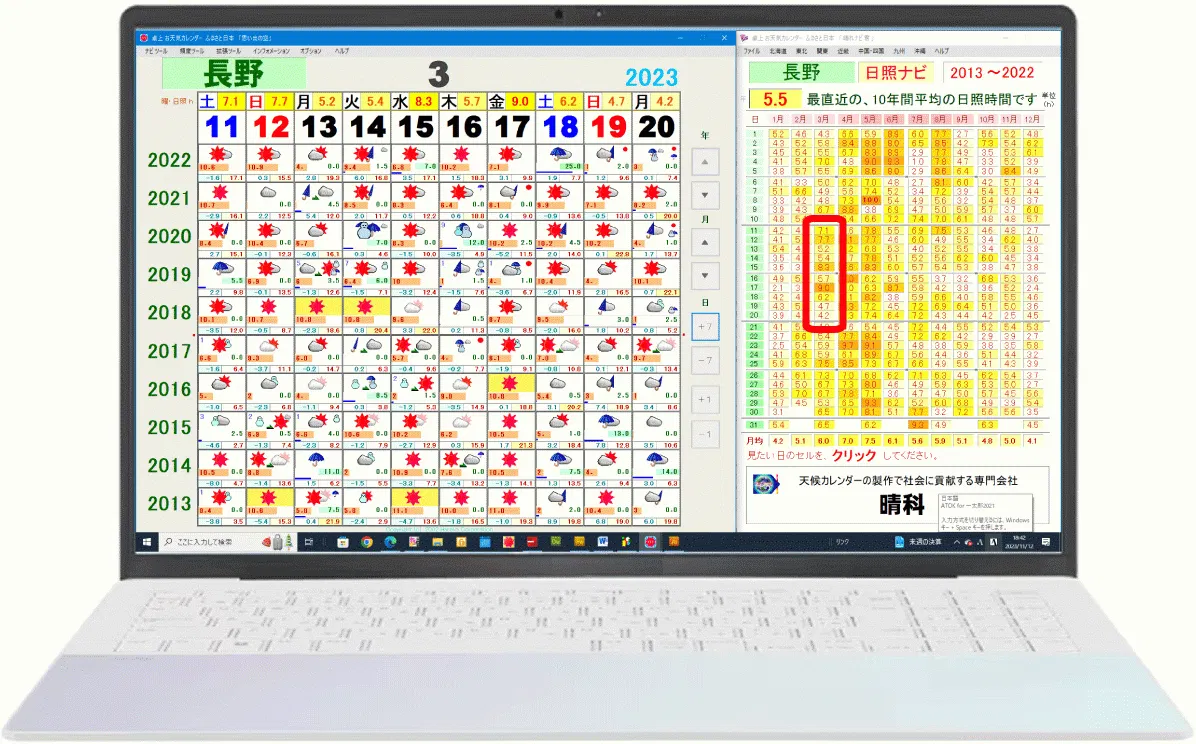
Task: Click the year-down arrow button
Action: 704,195
